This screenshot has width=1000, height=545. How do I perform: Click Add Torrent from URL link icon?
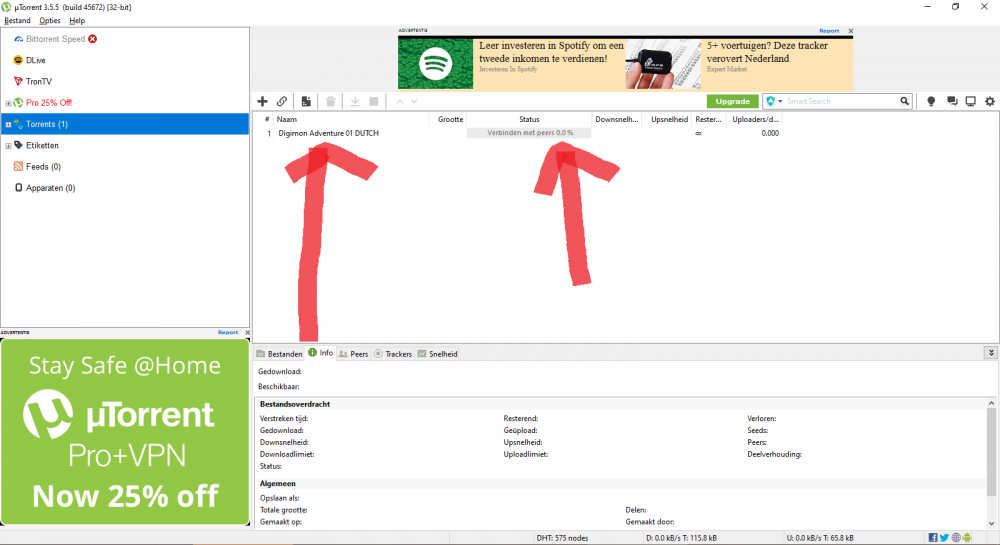coord(282,101)
